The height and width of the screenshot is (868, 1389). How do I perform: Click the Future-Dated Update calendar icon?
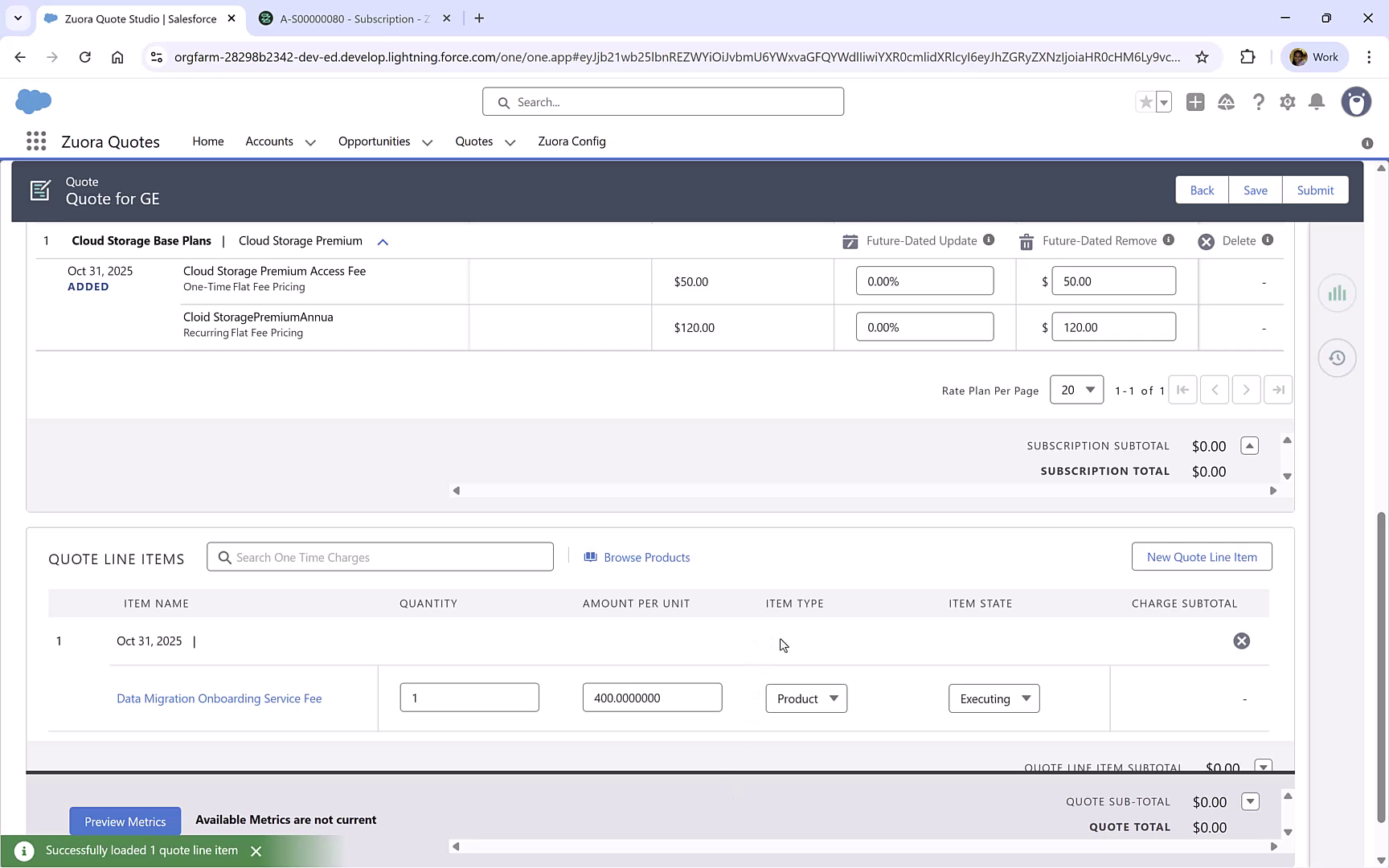click(x=850, y=240)
